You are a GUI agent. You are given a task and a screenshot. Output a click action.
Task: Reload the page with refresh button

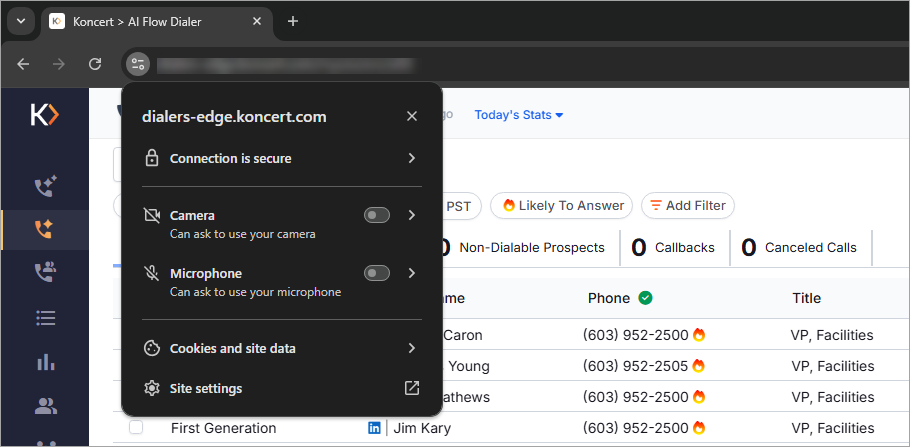pyautogui.click(x=95, y=64)
